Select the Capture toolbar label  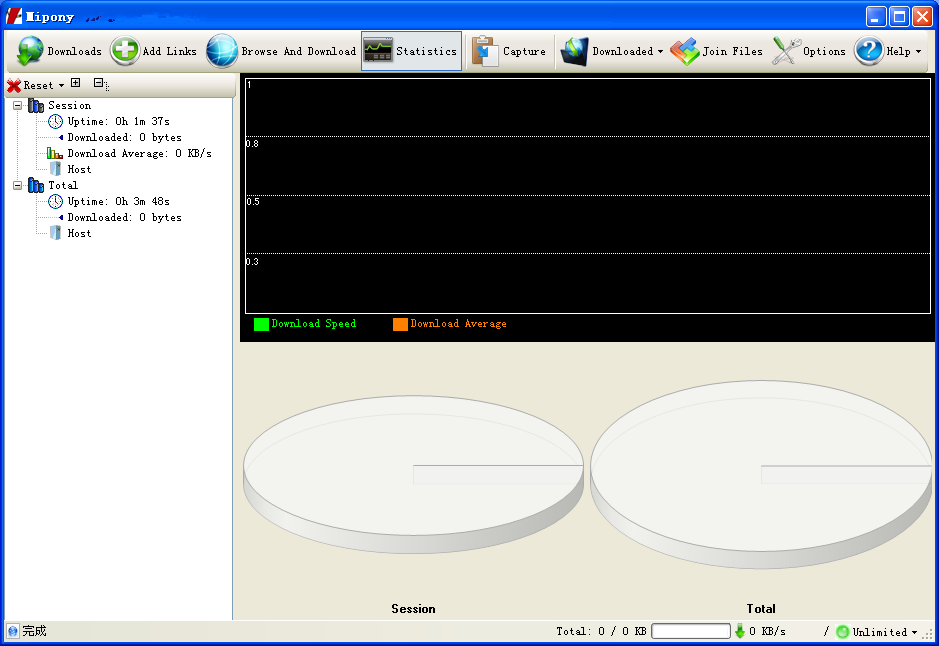525,51
